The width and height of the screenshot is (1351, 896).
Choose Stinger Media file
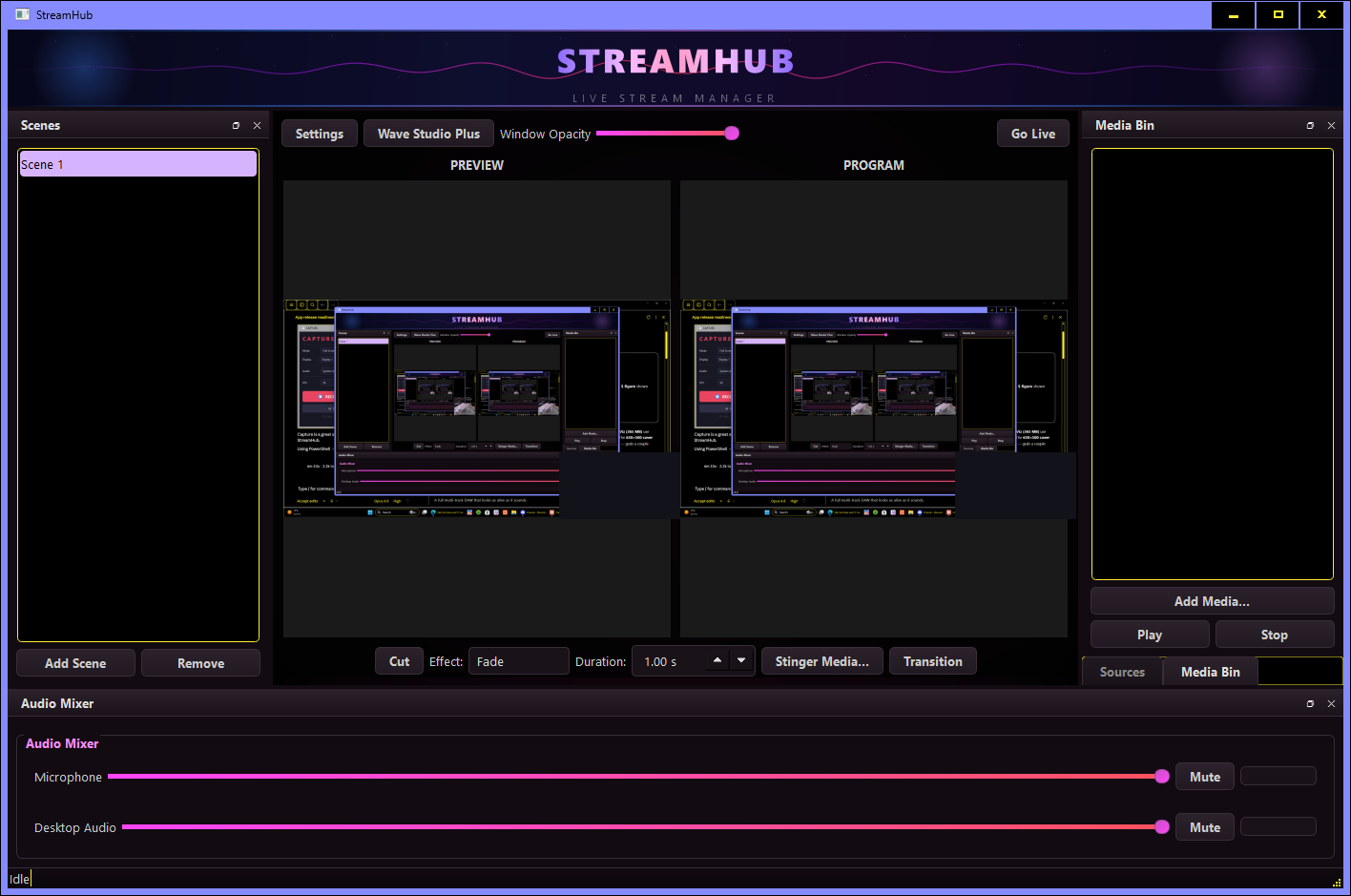(x=822, y=661)
